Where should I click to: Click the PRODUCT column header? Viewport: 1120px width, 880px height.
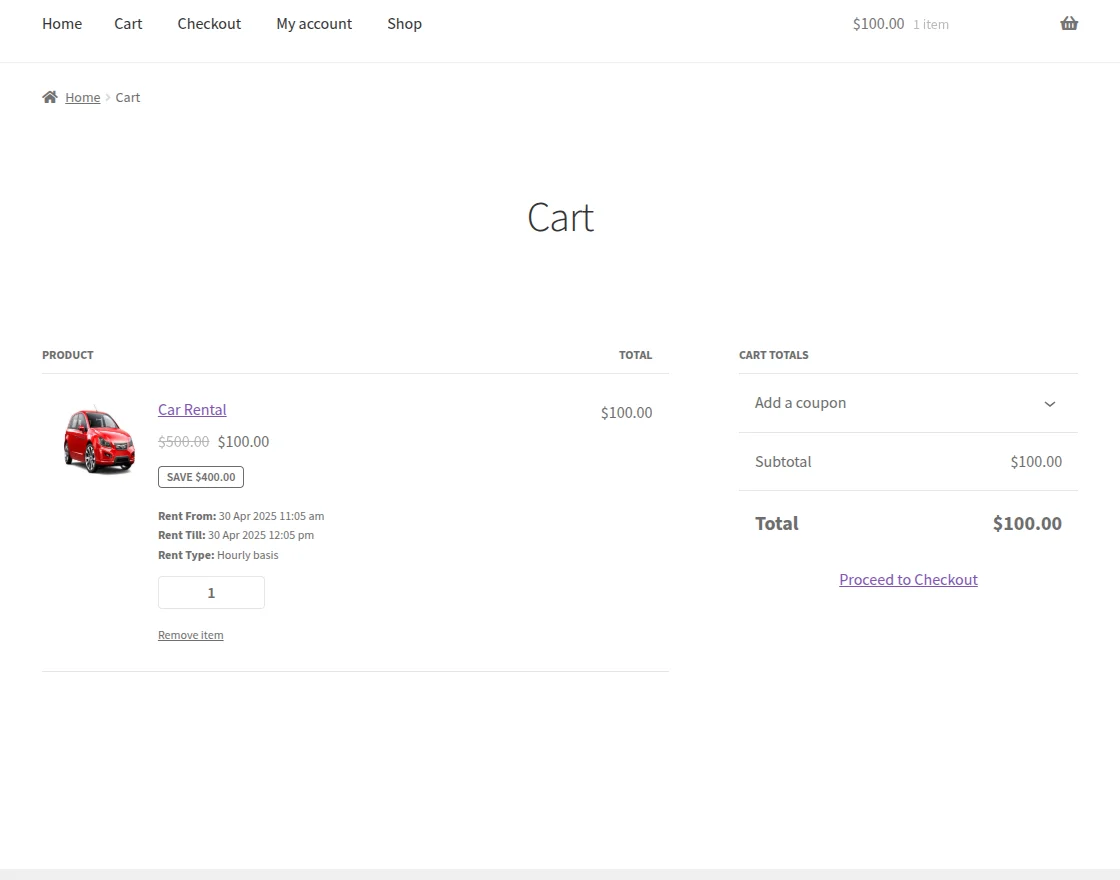click(67, 354)
